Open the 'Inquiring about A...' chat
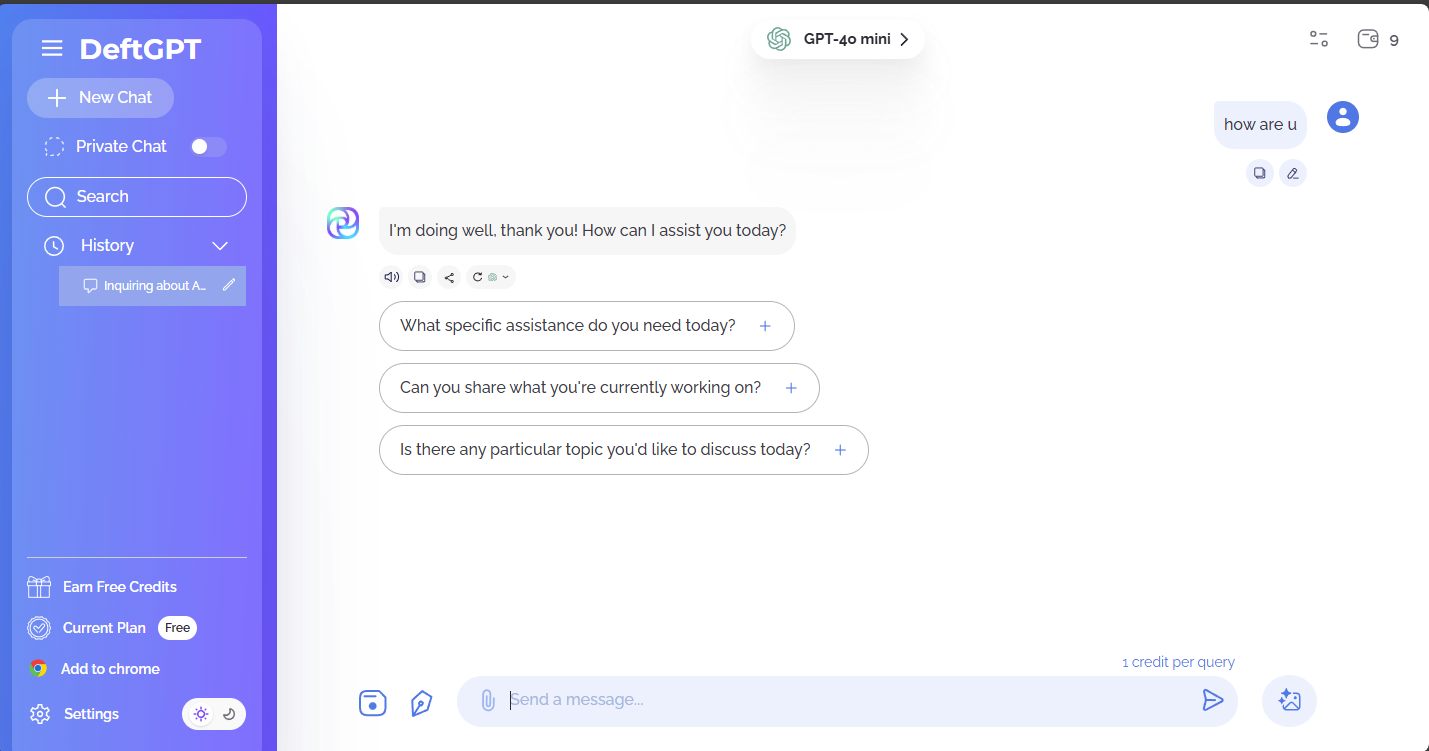 152,286
